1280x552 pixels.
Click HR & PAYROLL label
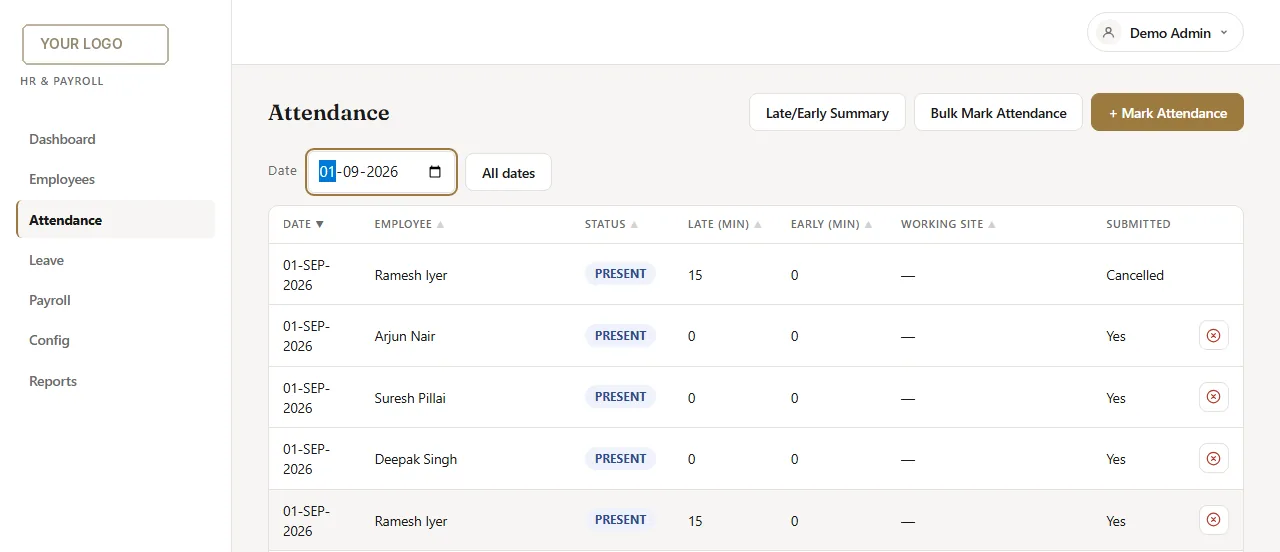point(62,81)
